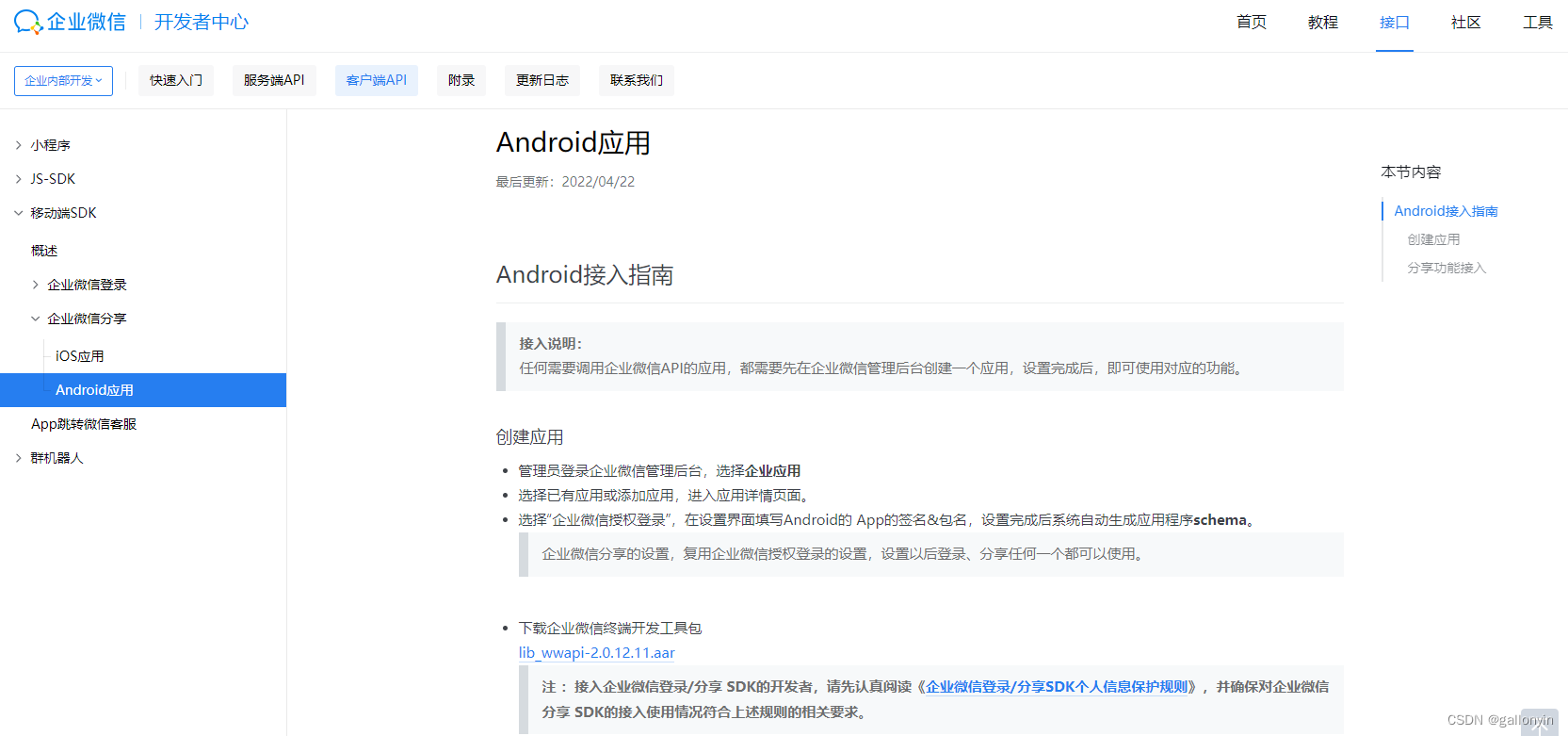Open App跳转微信客服 sidebar item
The width and height of the screenshot is (1568, 736).
(x=84, y=424)
